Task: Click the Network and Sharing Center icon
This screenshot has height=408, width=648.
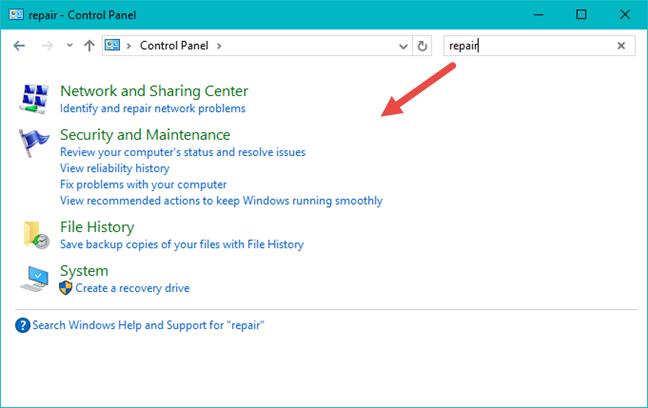Action: click(x=34, y=99)
